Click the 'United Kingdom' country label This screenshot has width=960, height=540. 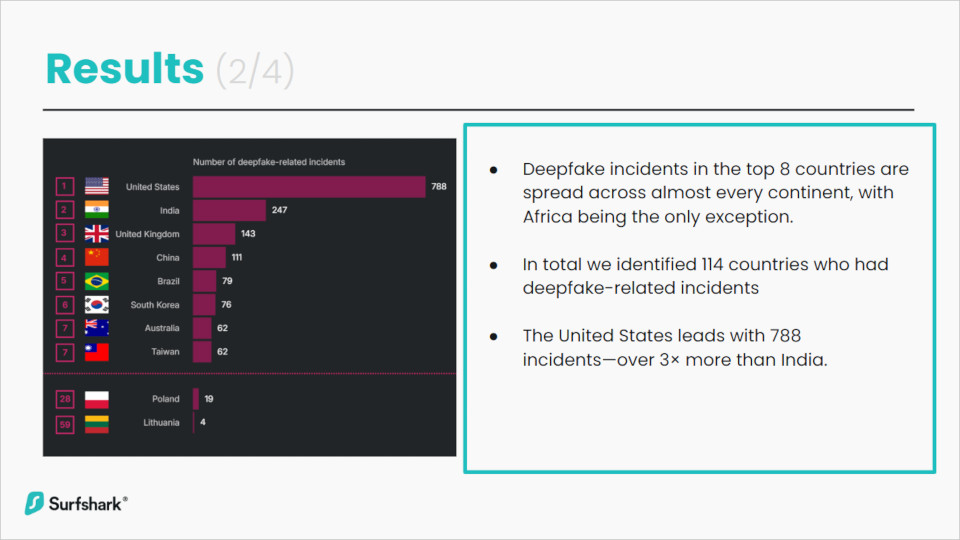[148, 234]
